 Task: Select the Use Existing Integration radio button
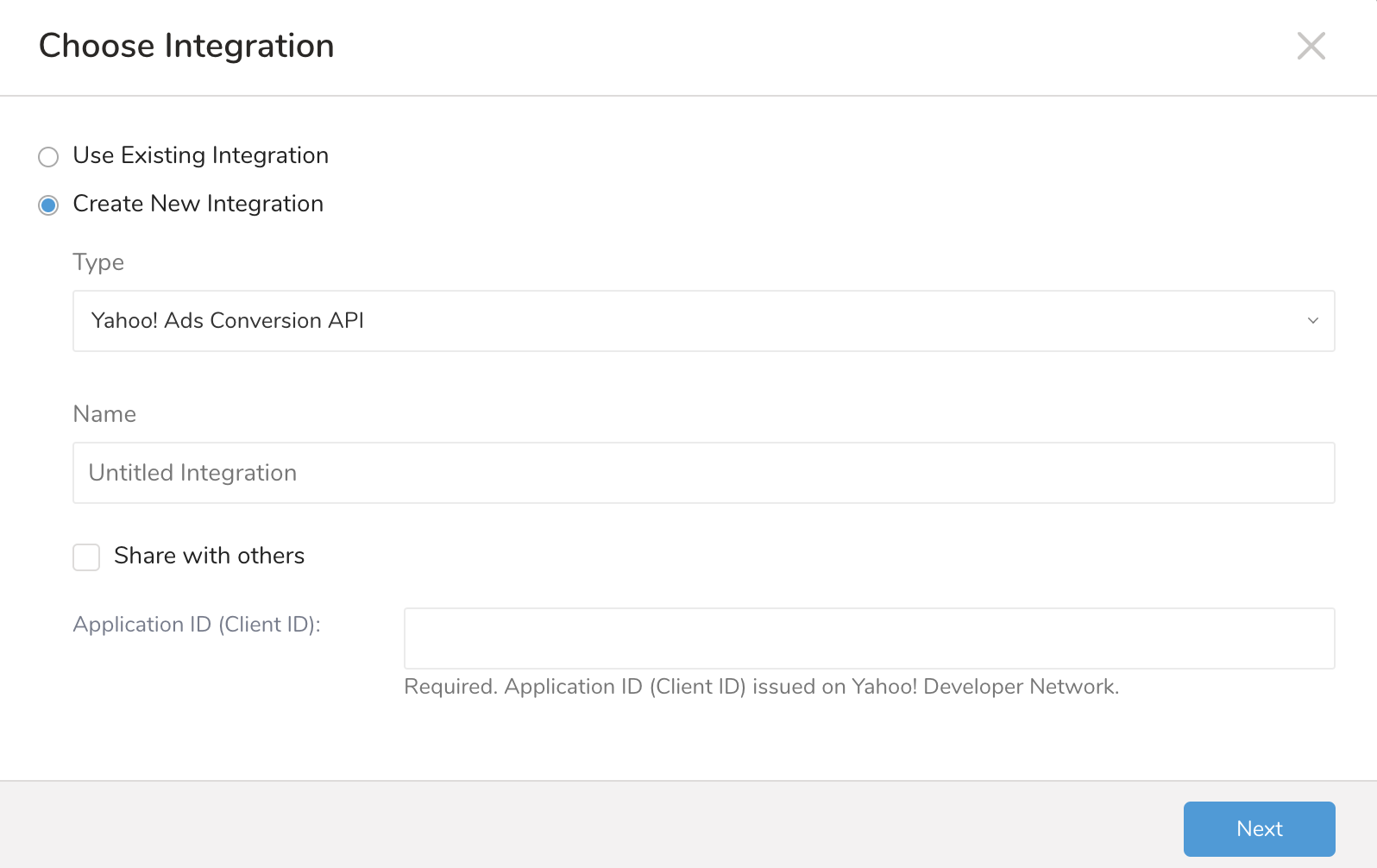click(48, 156)
